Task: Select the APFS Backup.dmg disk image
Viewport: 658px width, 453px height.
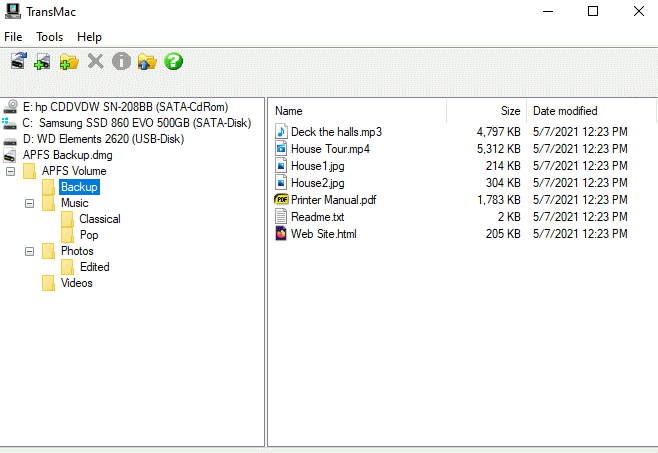Action: coord(68,155)
